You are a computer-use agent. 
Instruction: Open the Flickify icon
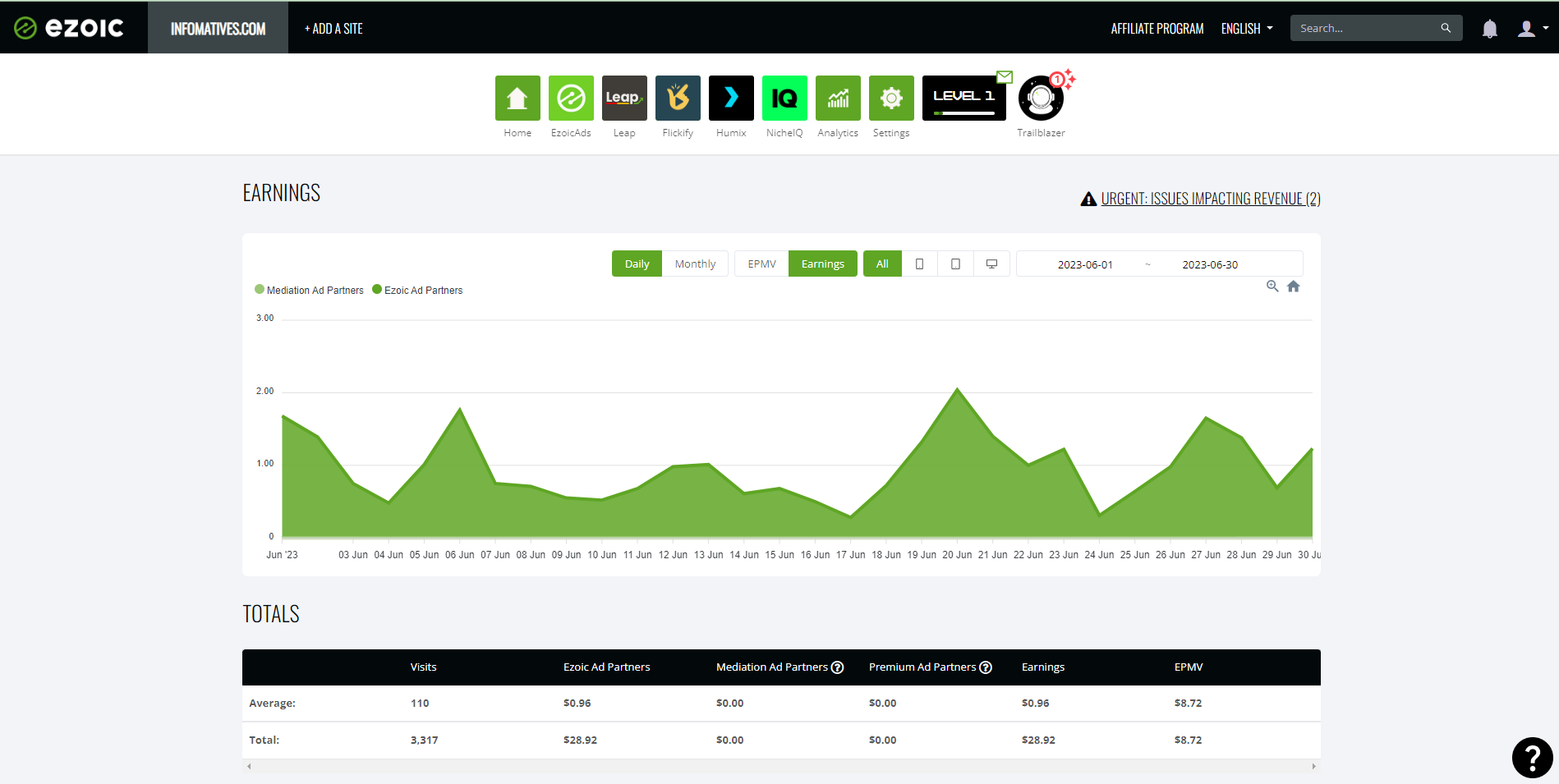678,98
